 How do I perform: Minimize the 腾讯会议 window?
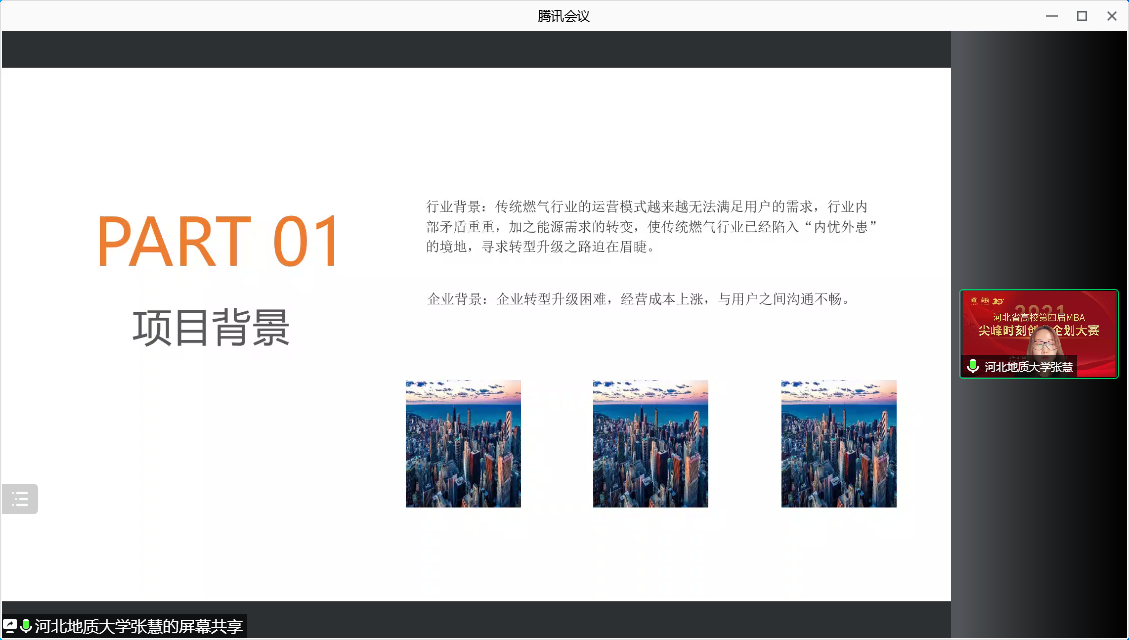click(1051, 16)
